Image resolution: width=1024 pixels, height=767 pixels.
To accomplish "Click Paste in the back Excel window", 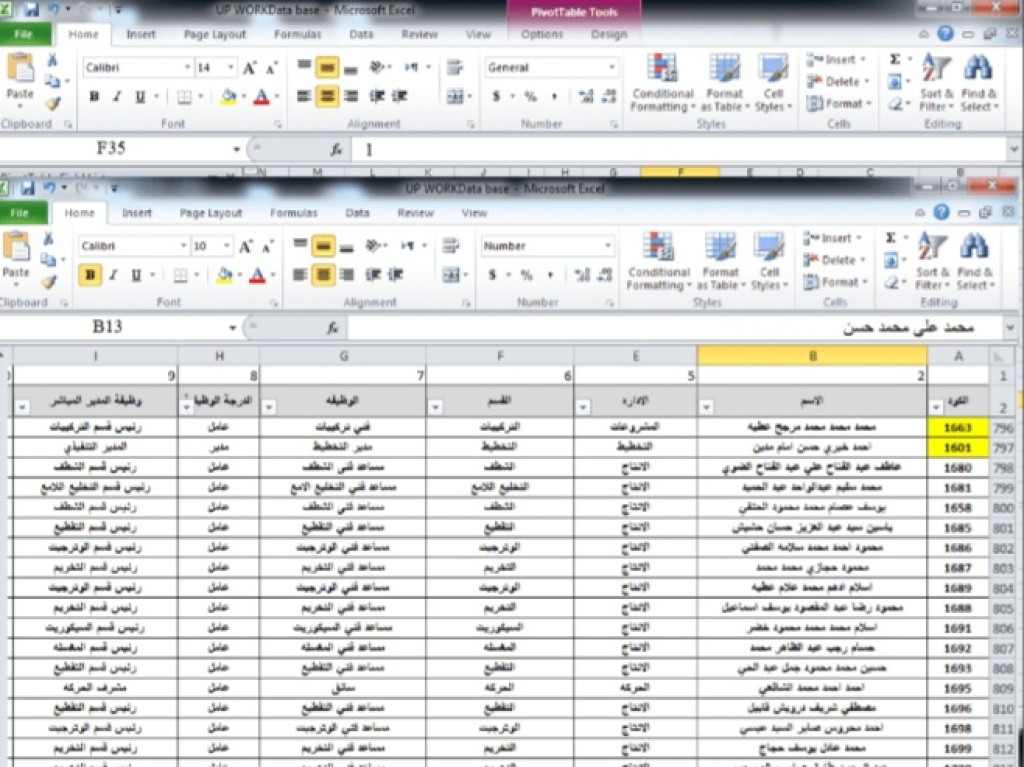I will [20, 78].
